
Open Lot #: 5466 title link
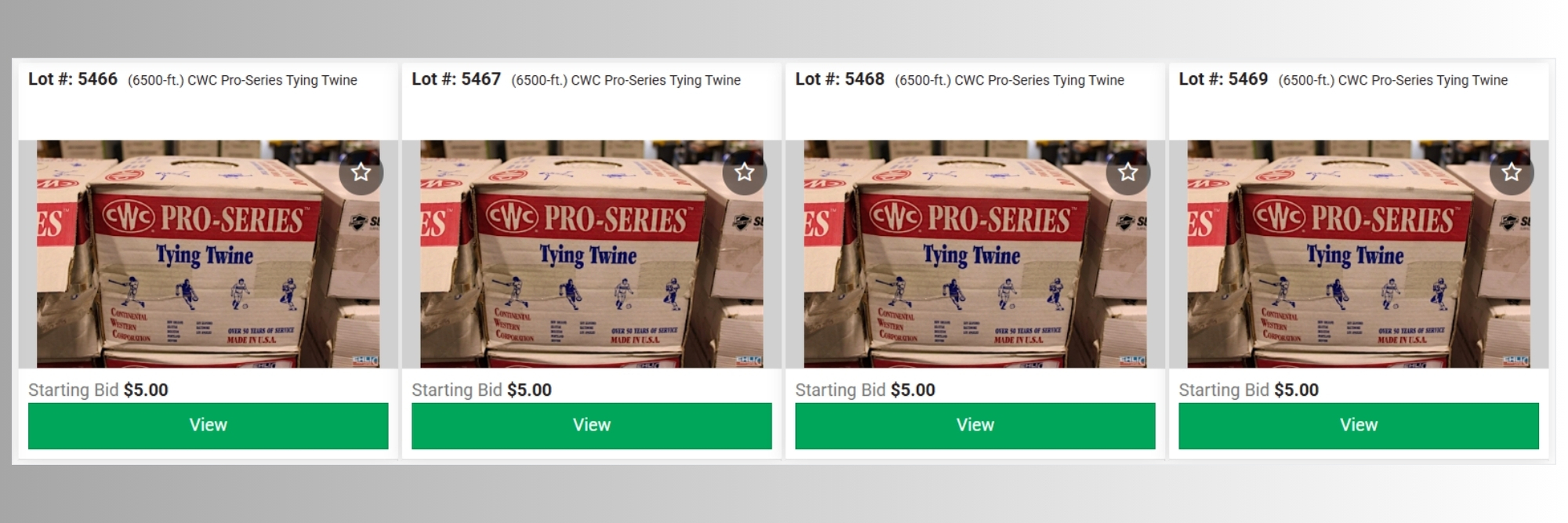point(73,79)
